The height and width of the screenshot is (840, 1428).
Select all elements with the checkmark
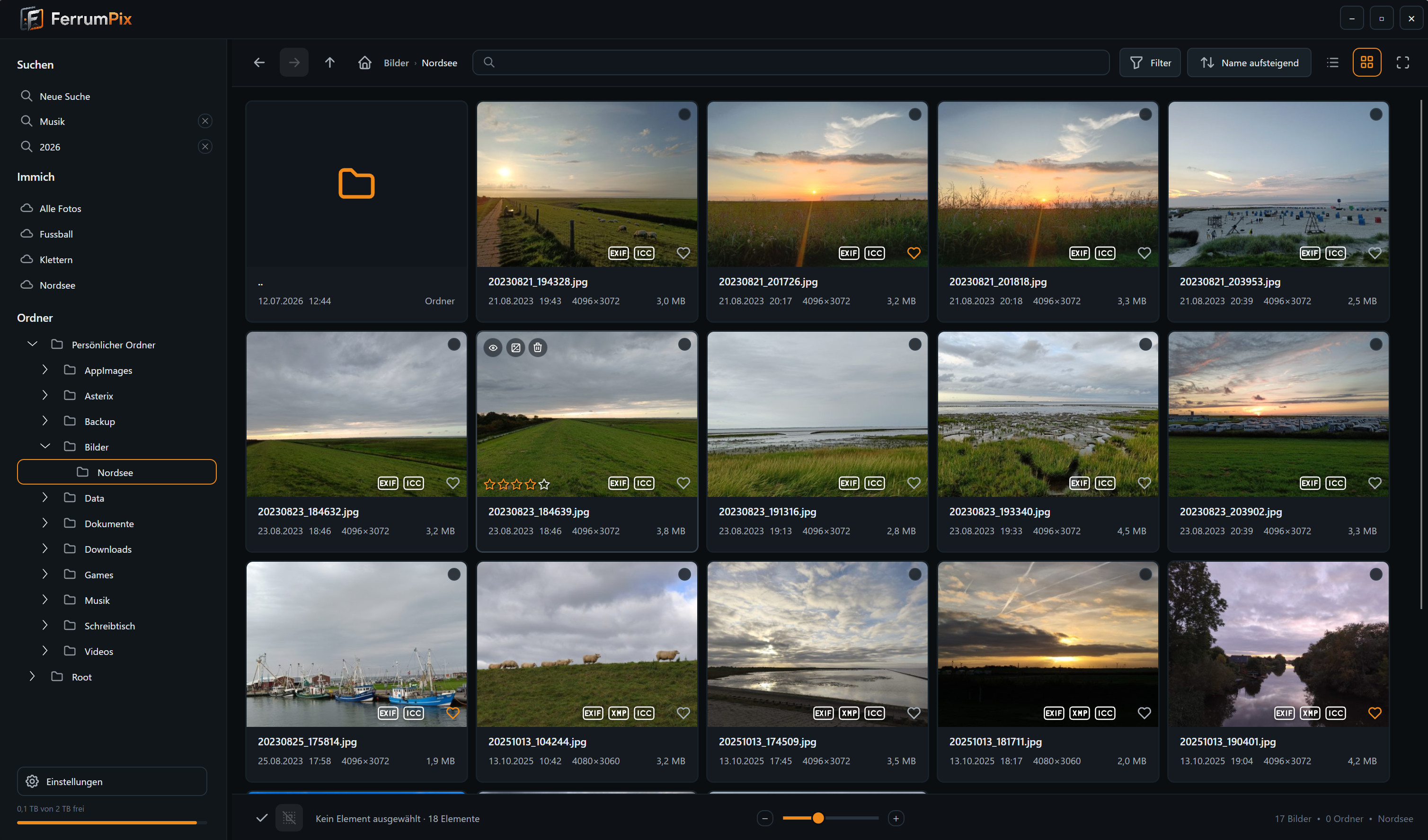[262, 818]
